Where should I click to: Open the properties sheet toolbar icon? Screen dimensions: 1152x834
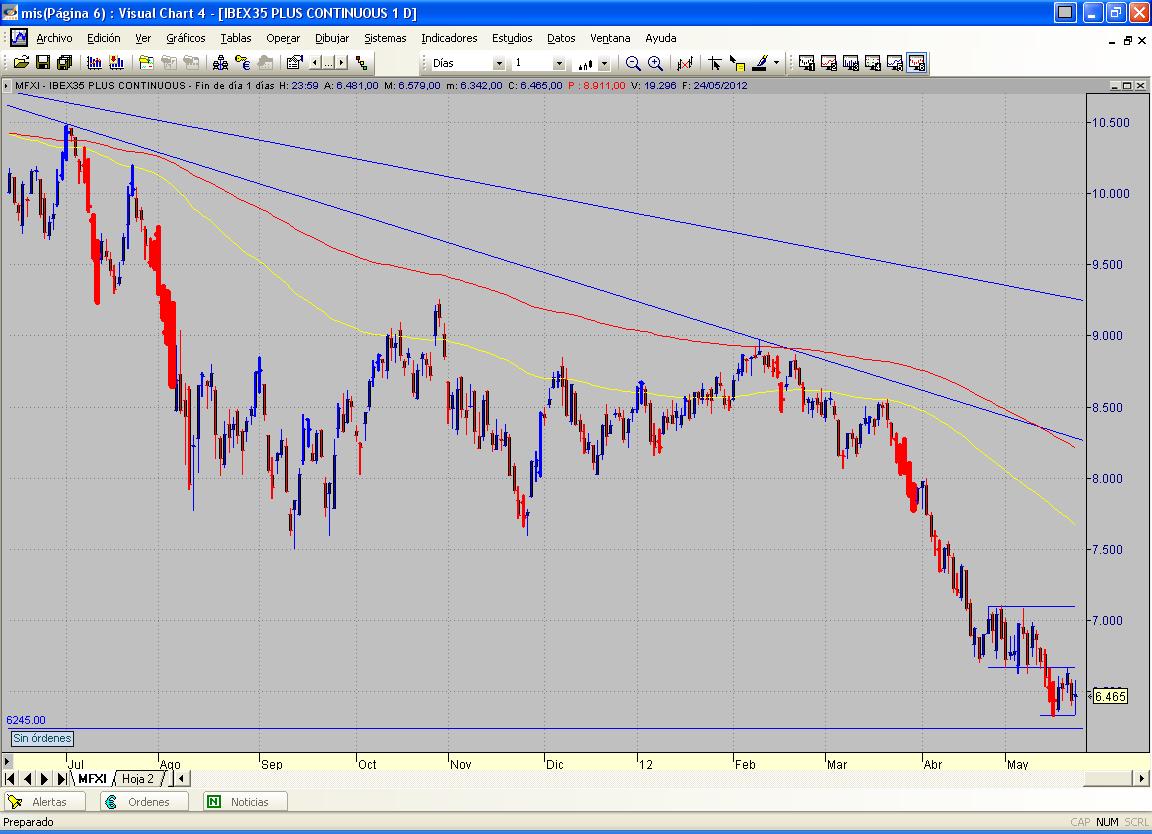295,63
